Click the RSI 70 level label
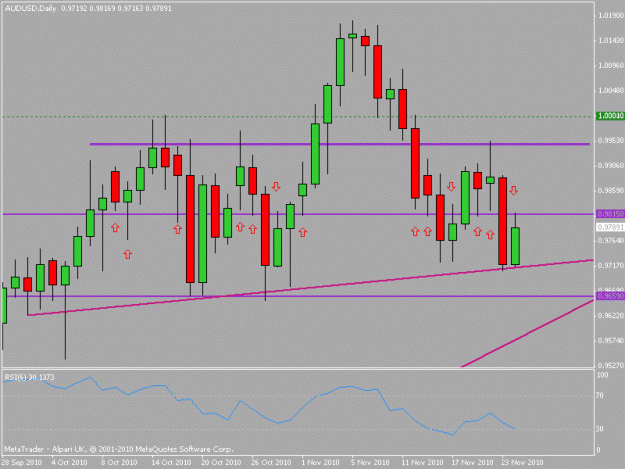The height and width of the screenshot is (469, 625). click(600, 396)
